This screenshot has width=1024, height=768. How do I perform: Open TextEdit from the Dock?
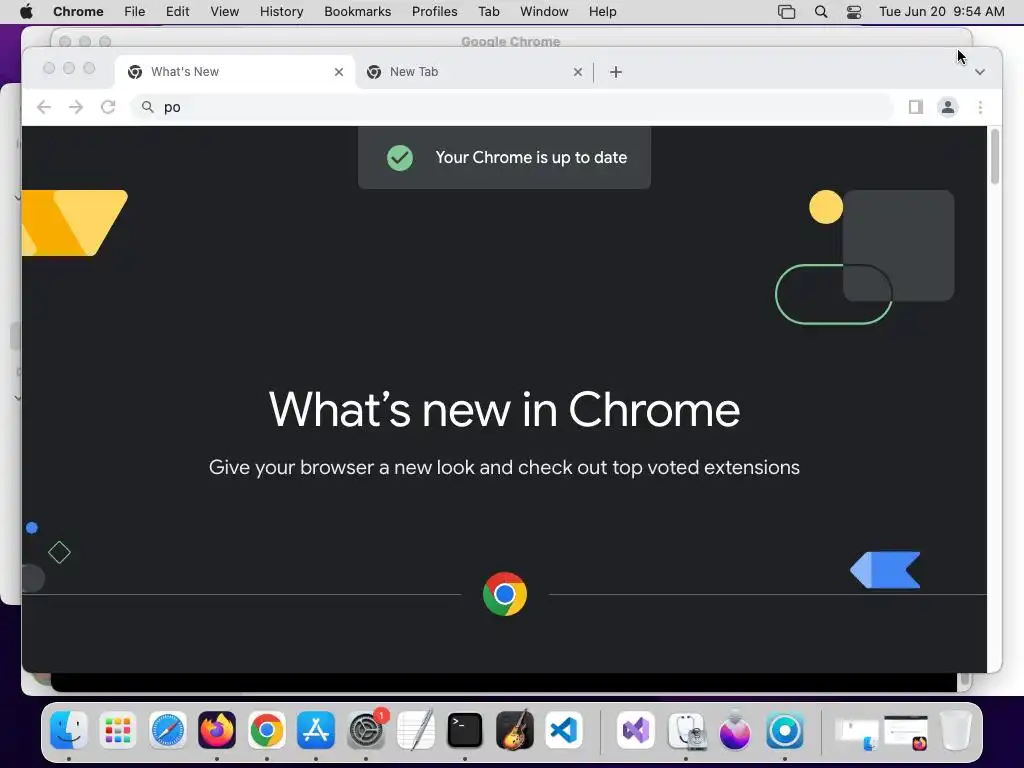[415, 730]
